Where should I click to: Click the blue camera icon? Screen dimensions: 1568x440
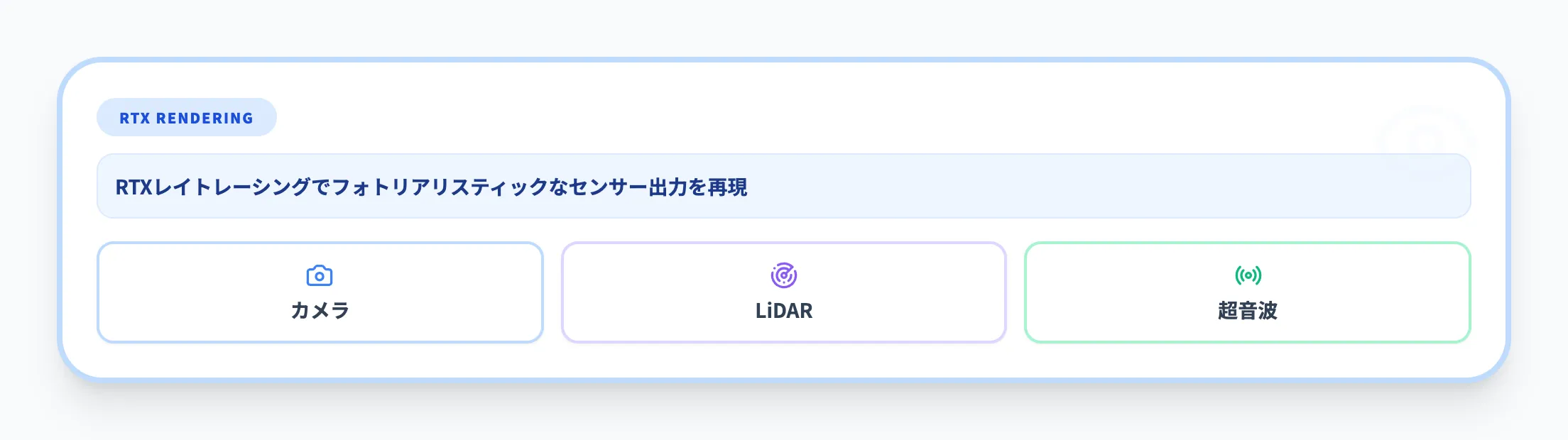320,275
